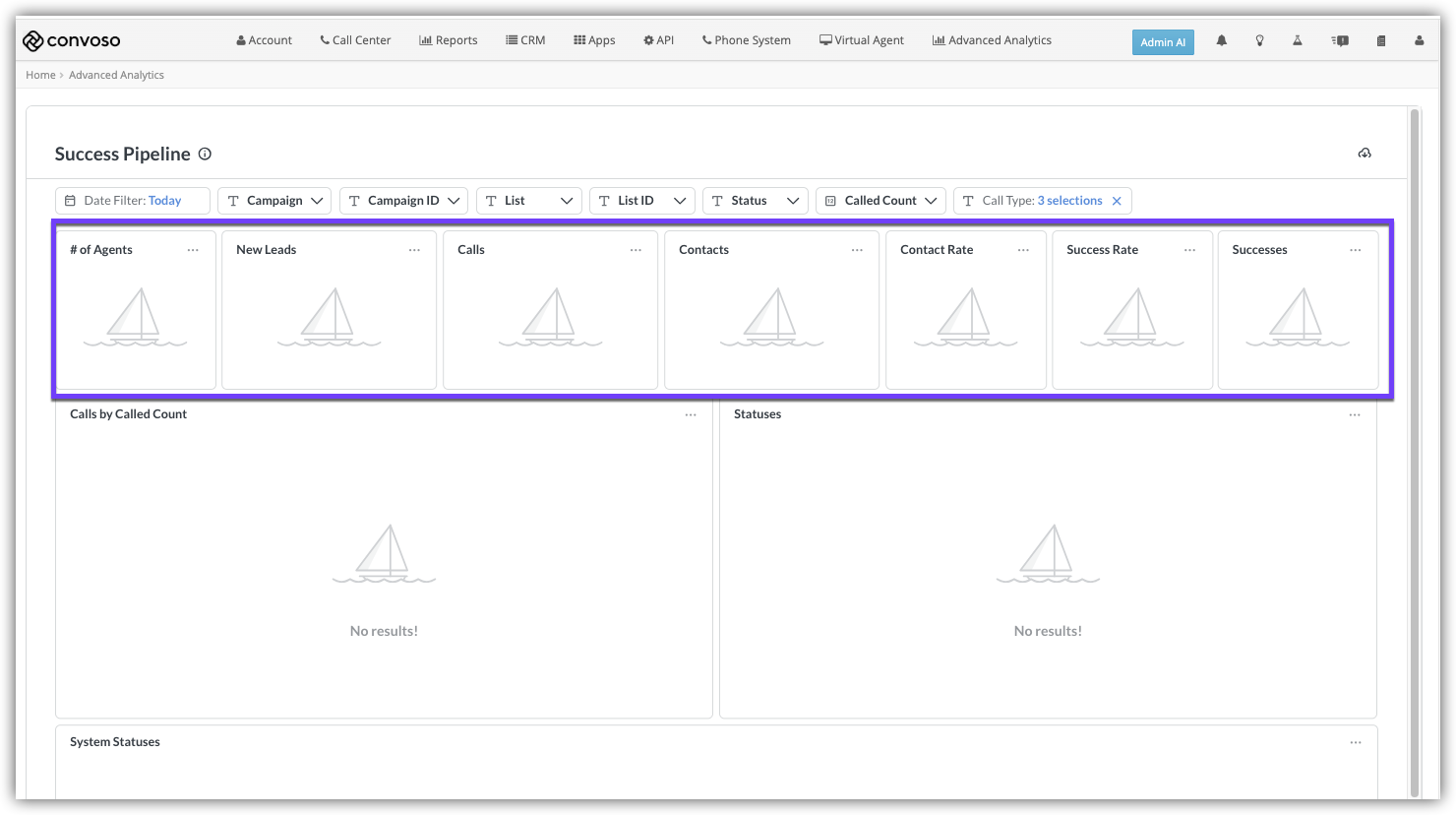Click the lightbulb icon in the header

[1259, 41]
